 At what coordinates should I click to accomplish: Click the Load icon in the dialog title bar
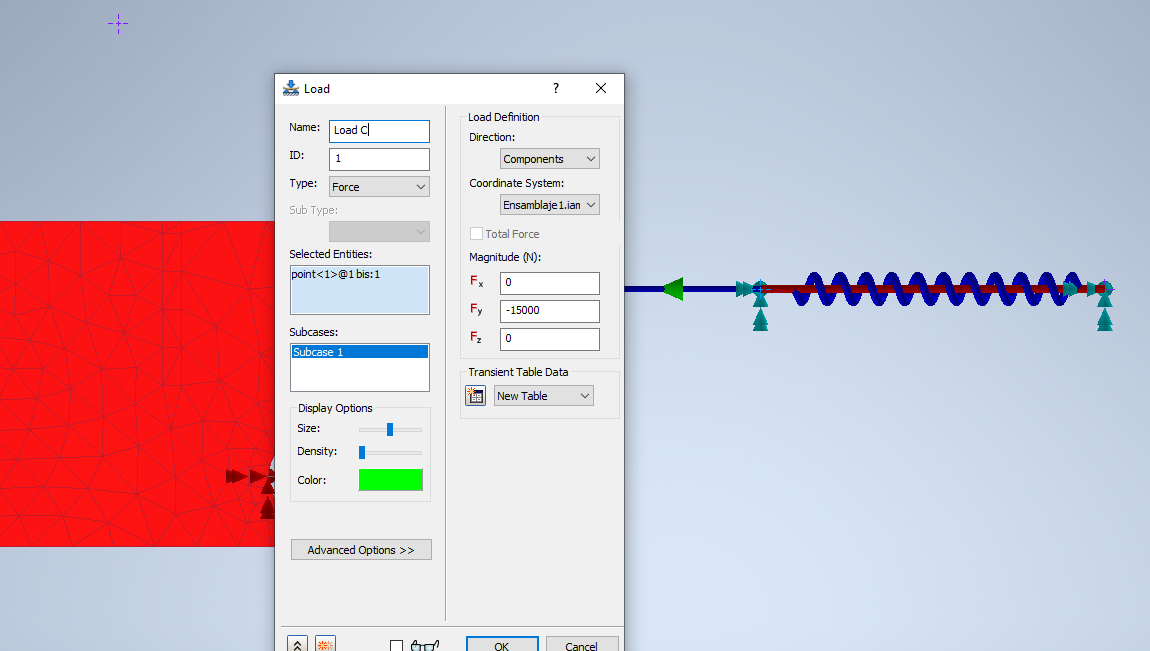click(x=291, y=88)
